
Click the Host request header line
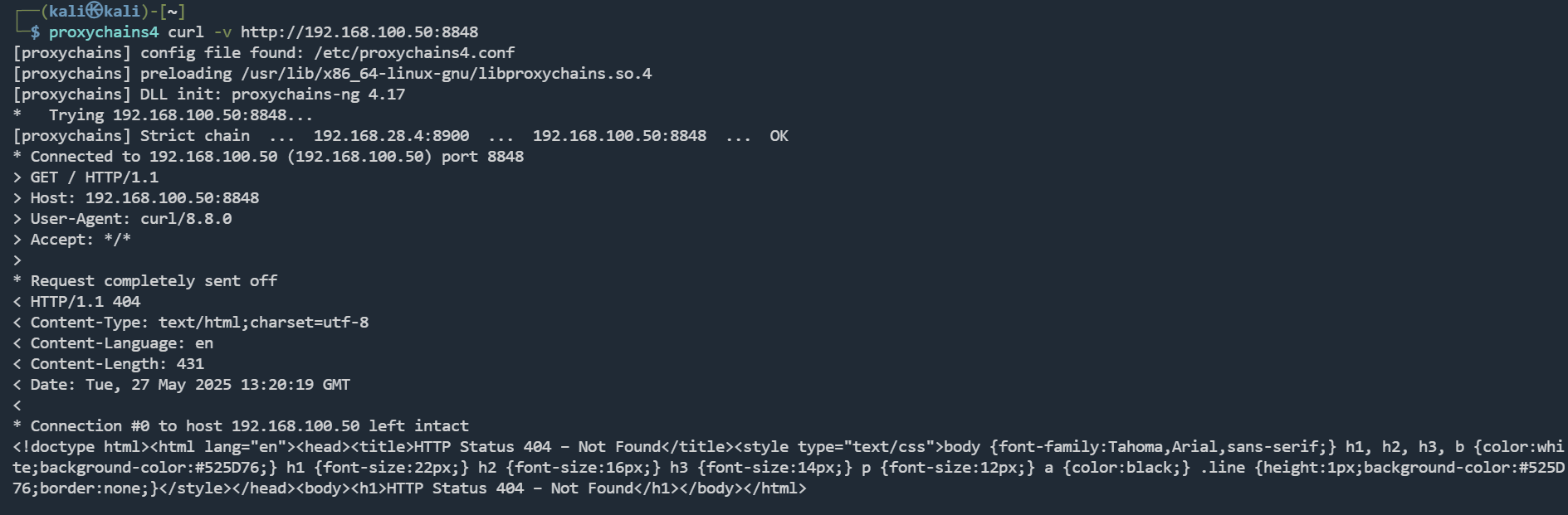144,198
